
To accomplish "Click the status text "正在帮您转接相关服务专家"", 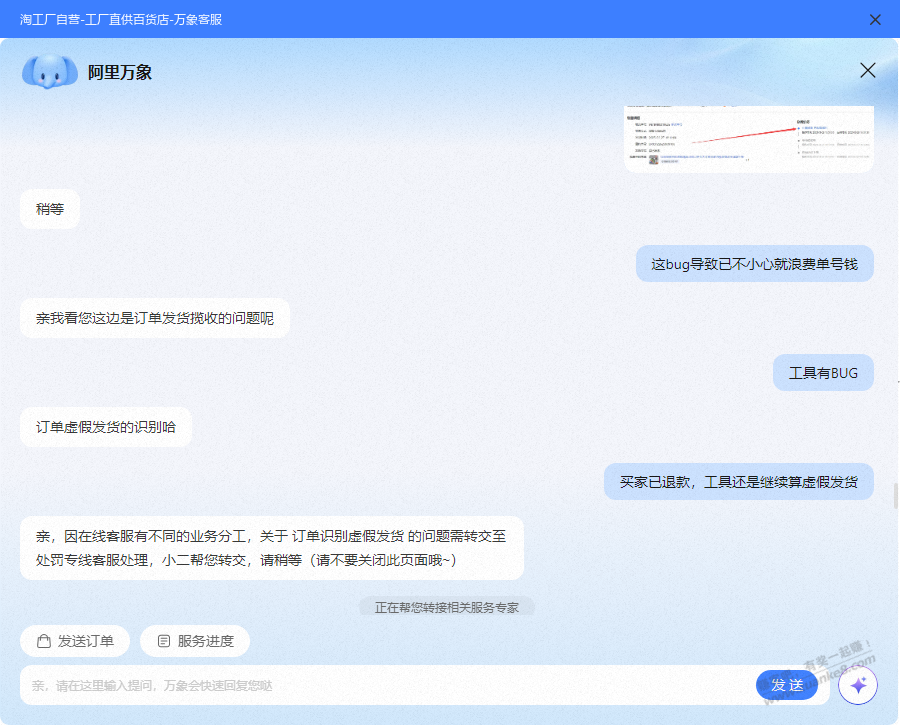I will (447, 607).
